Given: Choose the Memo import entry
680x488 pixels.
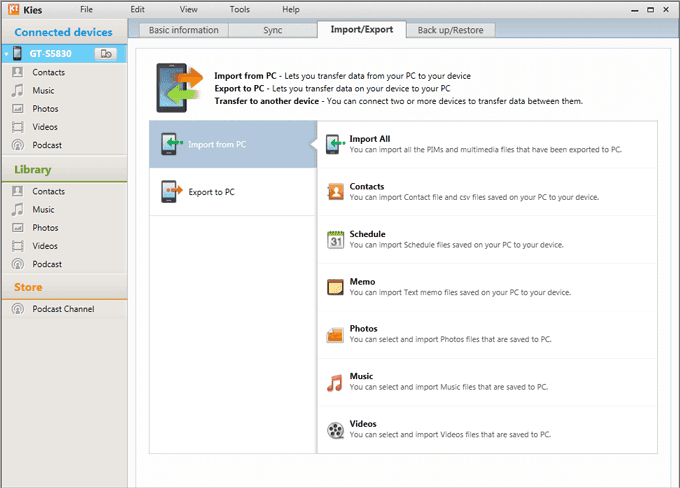Looking at the screenshot, I should tap(487, 287).
